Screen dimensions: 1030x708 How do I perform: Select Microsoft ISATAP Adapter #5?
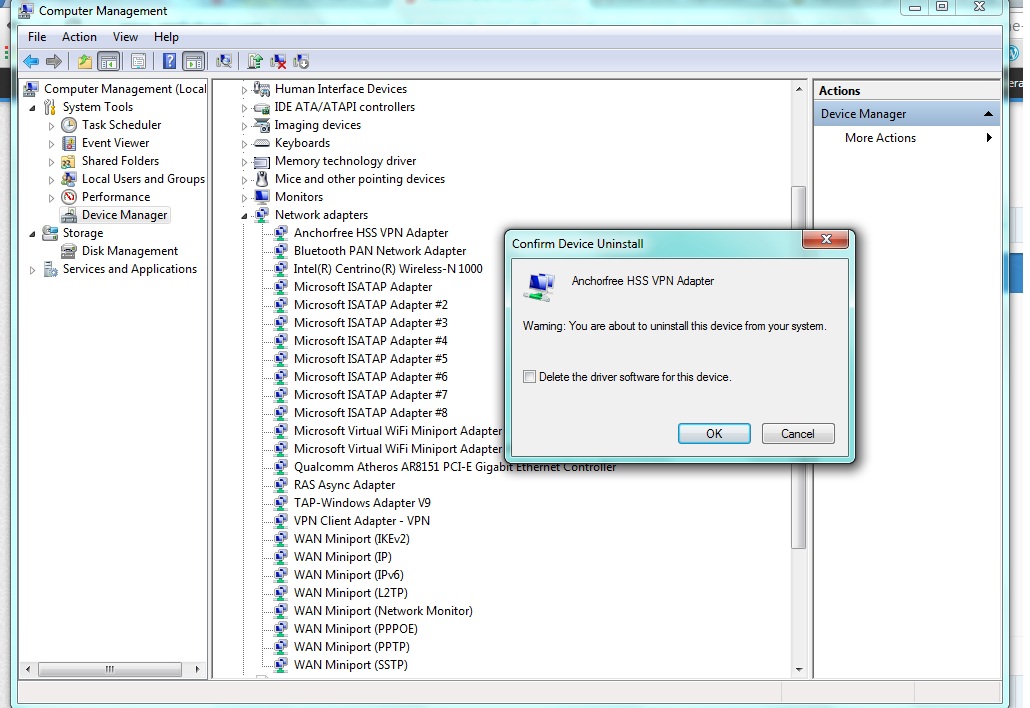click(x=370, y=359)
